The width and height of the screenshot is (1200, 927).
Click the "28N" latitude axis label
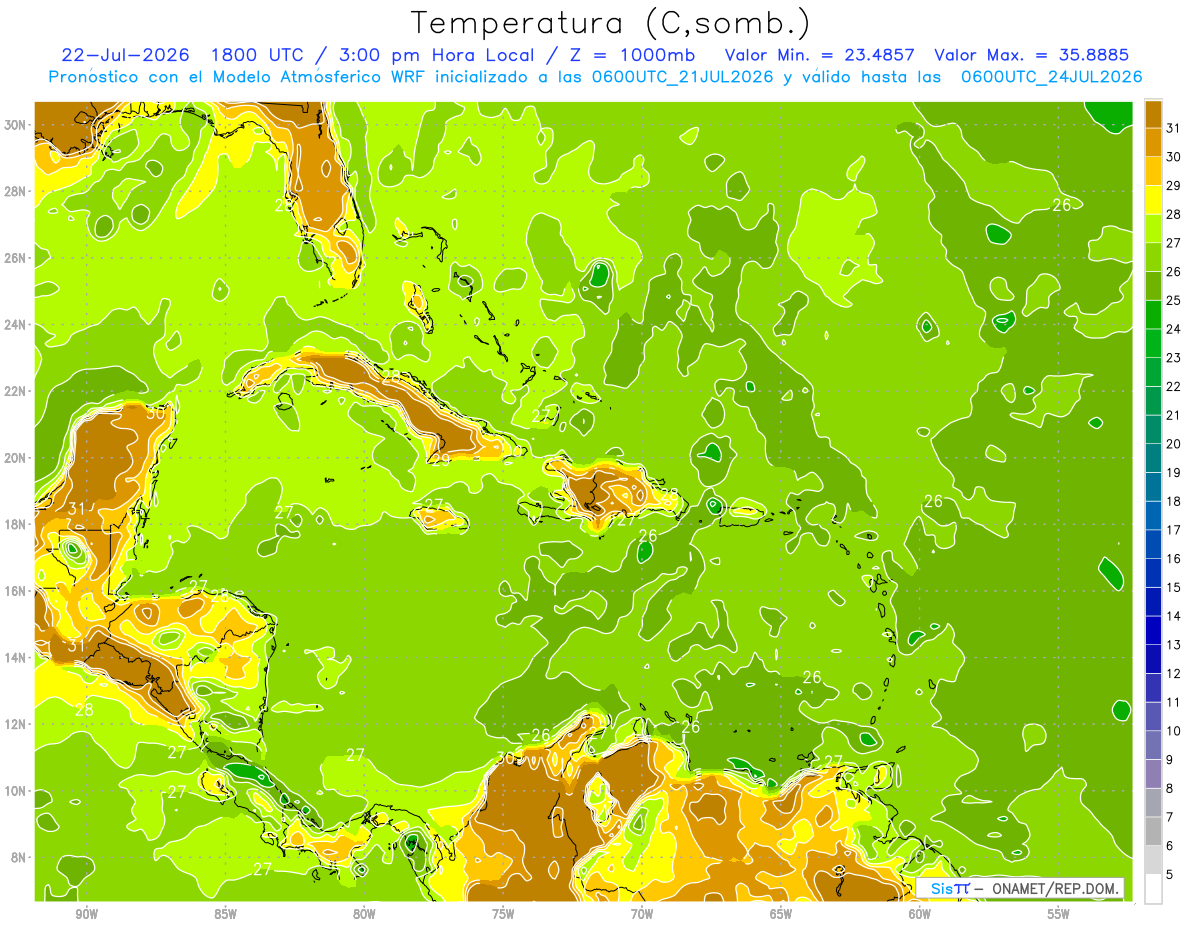15,191
